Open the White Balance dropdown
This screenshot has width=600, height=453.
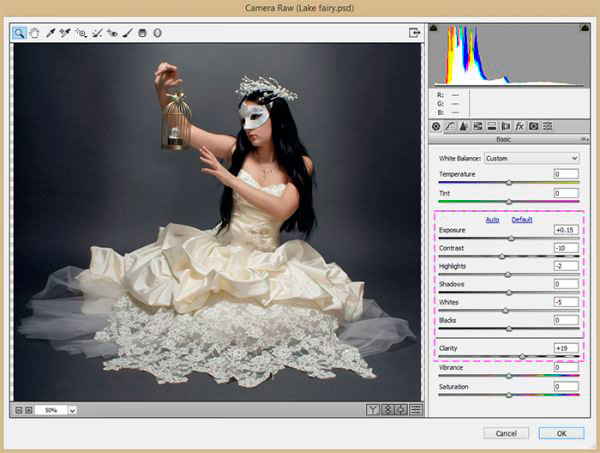532,158
